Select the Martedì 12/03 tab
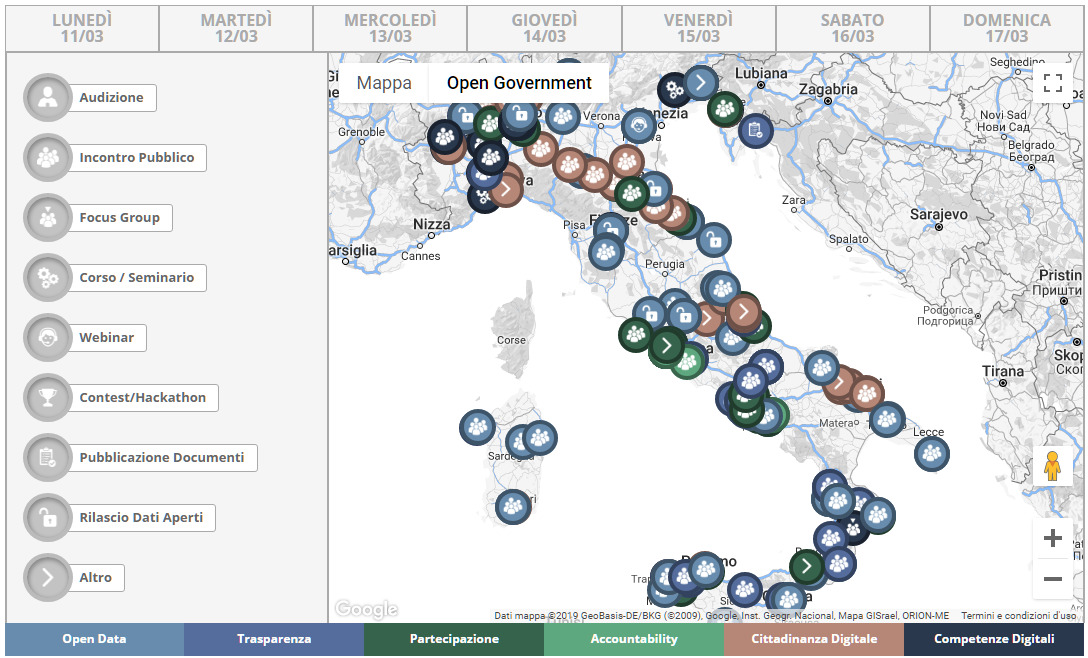The image size is (1088, 658). pyautogui.click(x=236, y=28)
